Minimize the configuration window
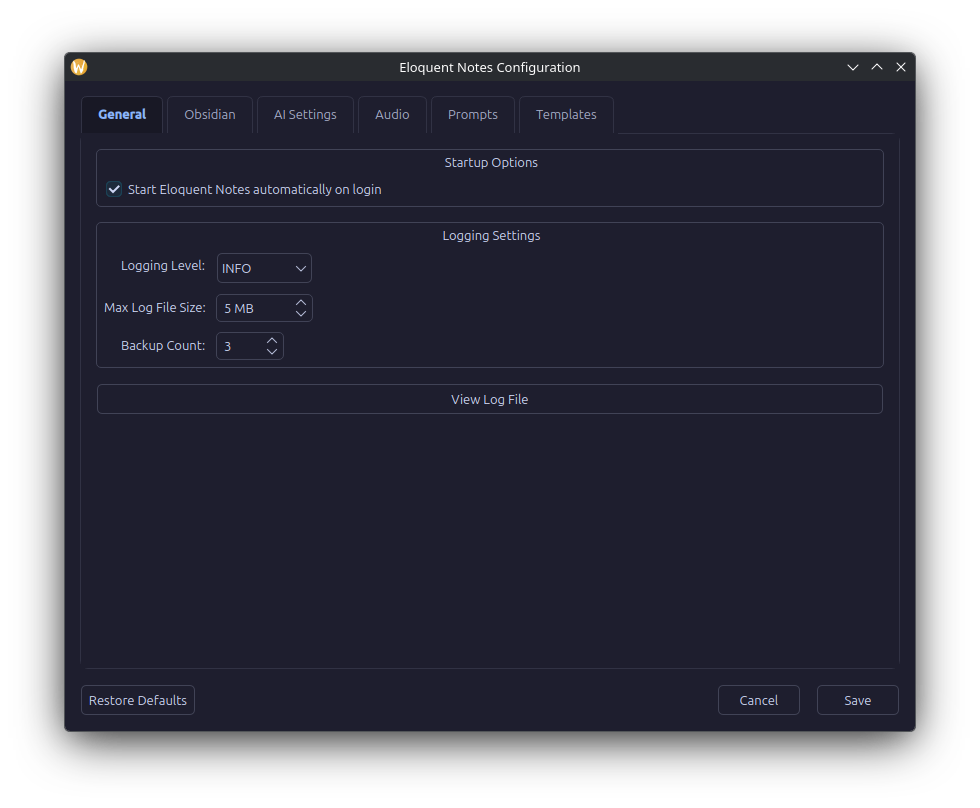Image resolution: width=980 pixels, height=808 pixels. point(852,67)
